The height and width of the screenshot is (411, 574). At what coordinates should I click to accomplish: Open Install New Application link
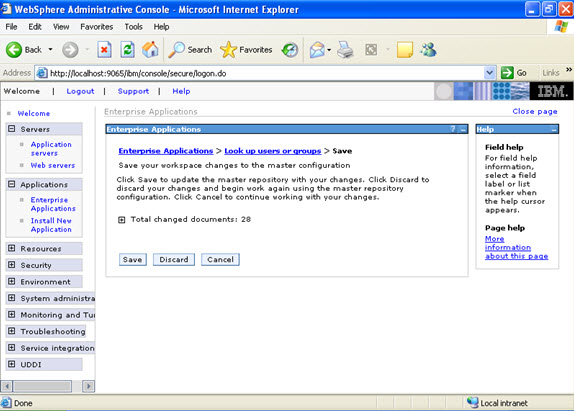pos(51,225)
